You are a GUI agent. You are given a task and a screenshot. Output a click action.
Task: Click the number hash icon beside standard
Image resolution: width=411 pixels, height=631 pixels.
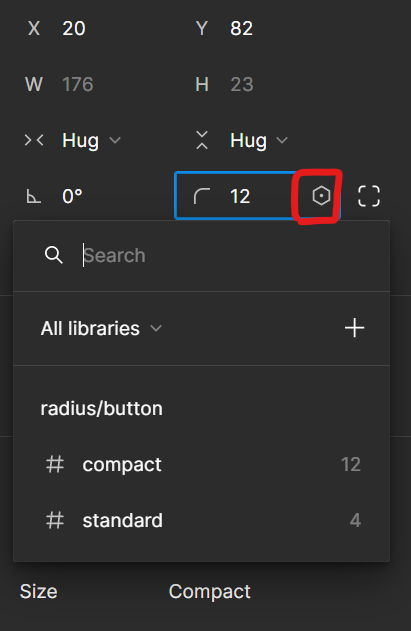tap(55, 520)
